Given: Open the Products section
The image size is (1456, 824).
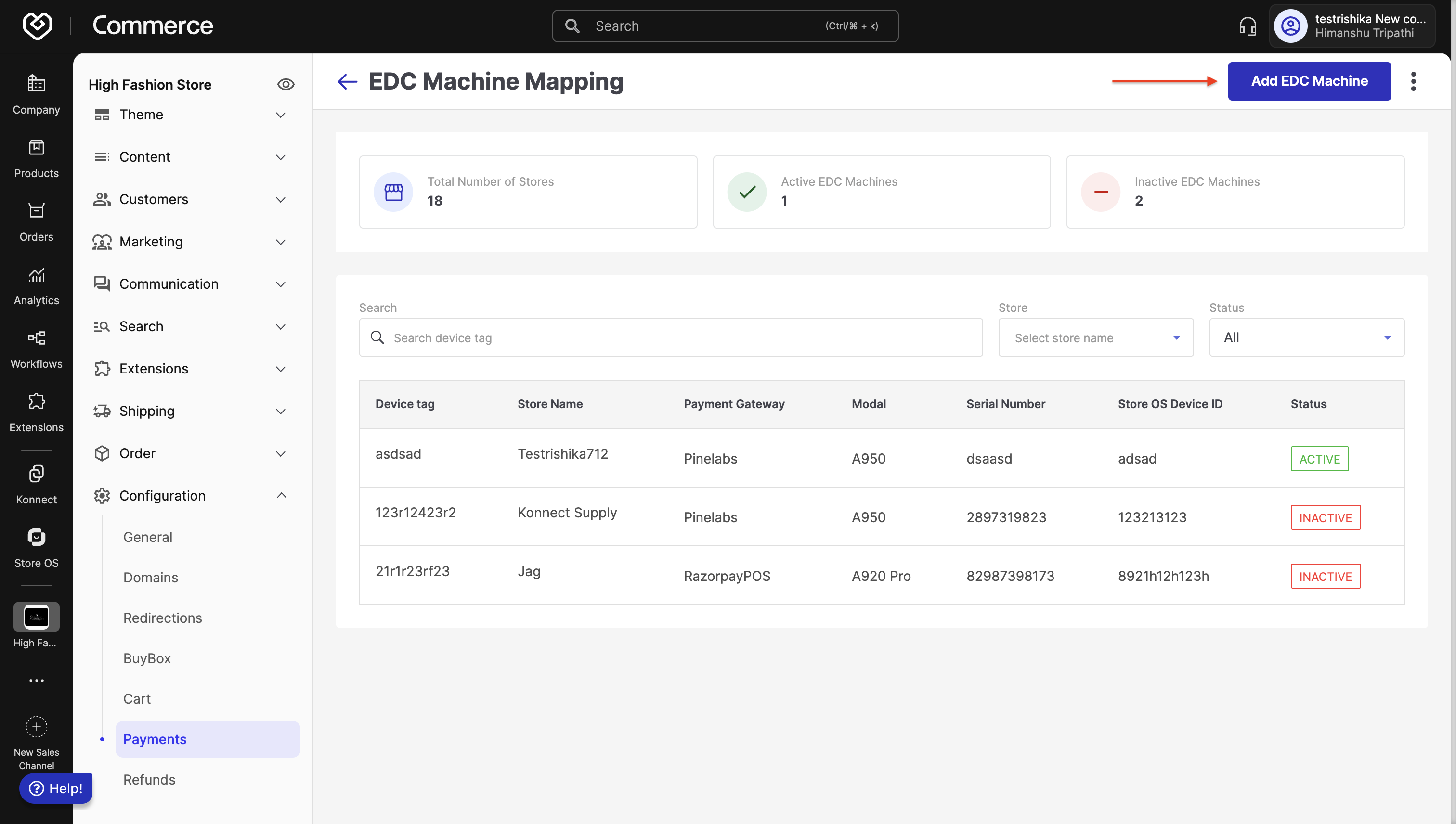Looking at the screenshot, I should point(36,158).
